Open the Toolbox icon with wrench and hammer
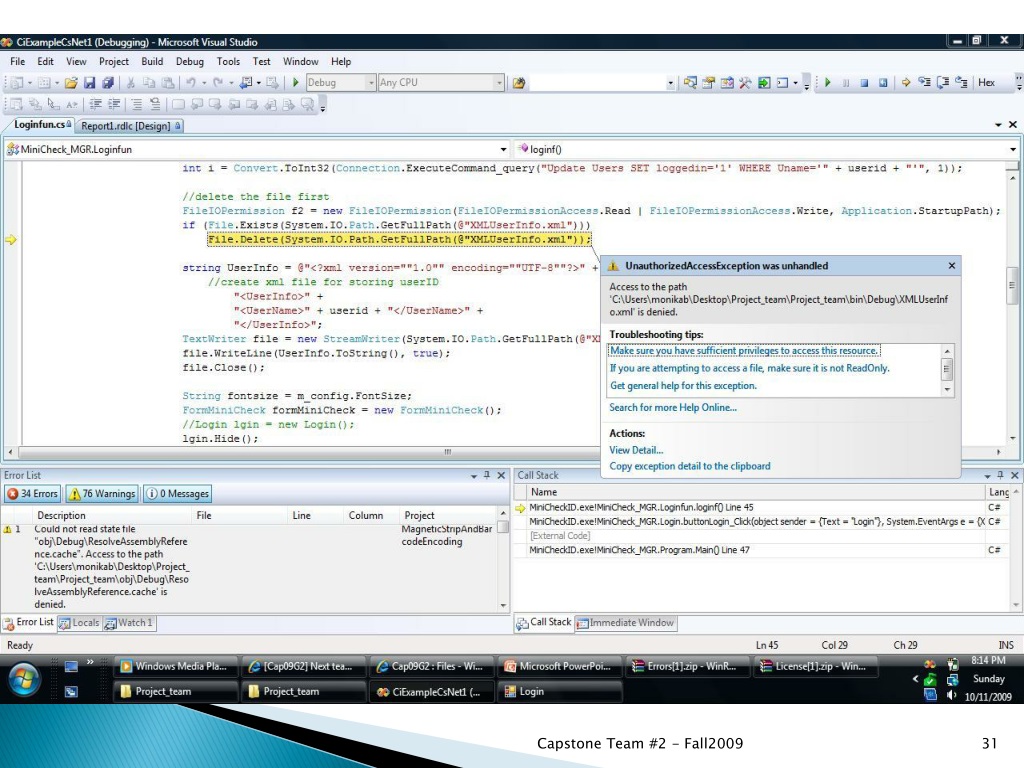The image size is (1024, 768). click(x=745, y=83)
